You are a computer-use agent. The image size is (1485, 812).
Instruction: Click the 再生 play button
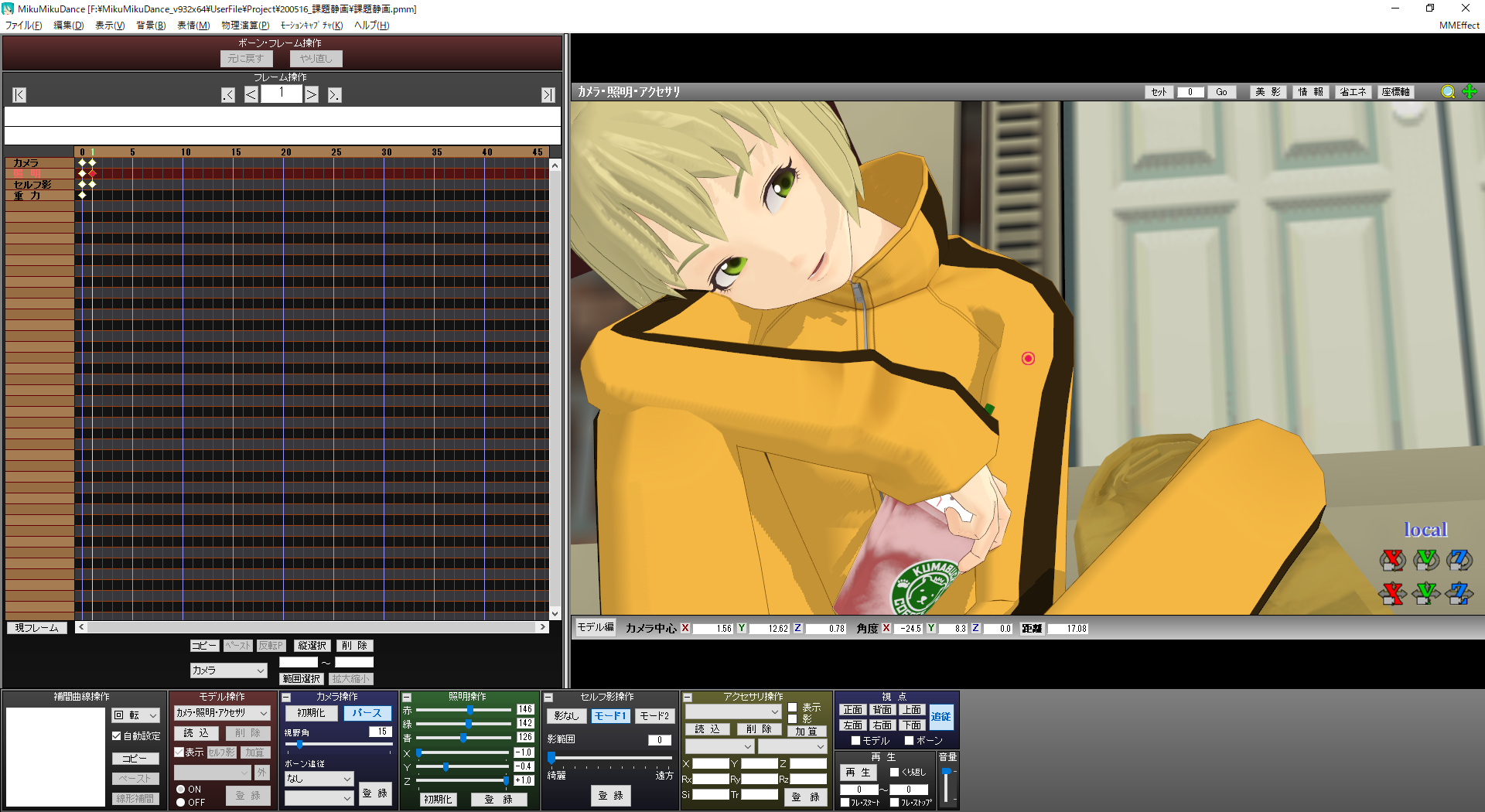pos(858,773)
